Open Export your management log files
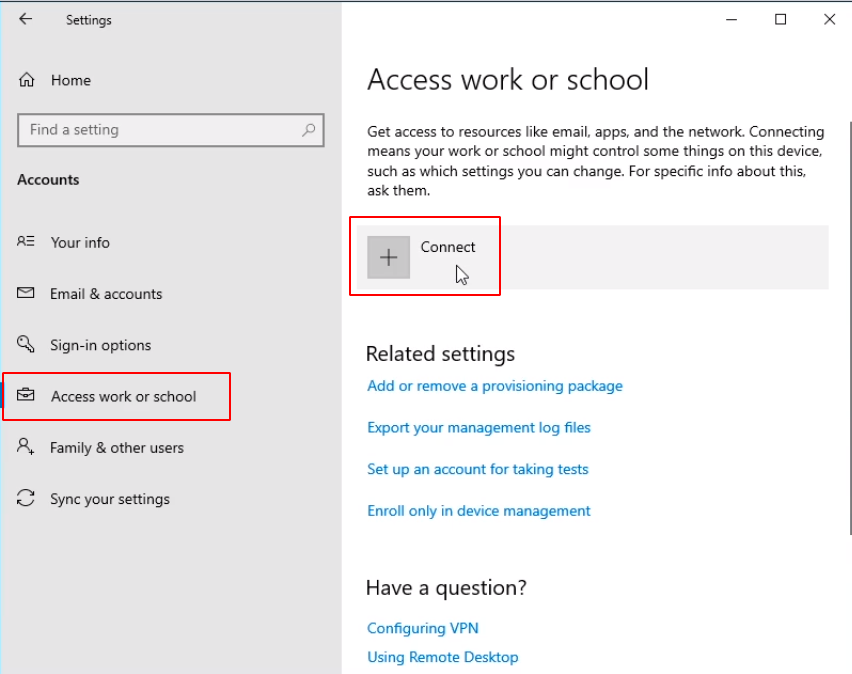Screen dimensions: 852x674 point(479,428)
